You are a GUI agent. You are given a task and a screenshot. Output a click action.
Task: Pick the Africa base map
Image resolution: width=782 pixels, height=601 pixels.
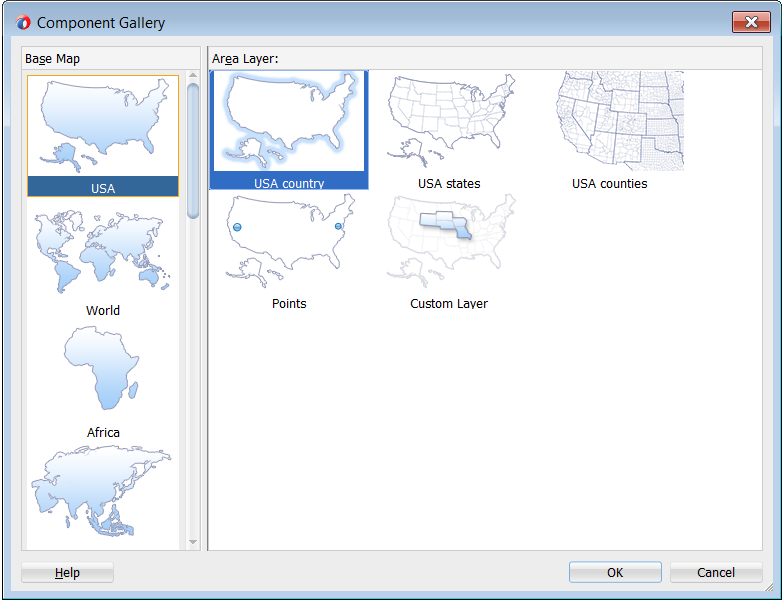pyautogui.click(x=103, y=382)
